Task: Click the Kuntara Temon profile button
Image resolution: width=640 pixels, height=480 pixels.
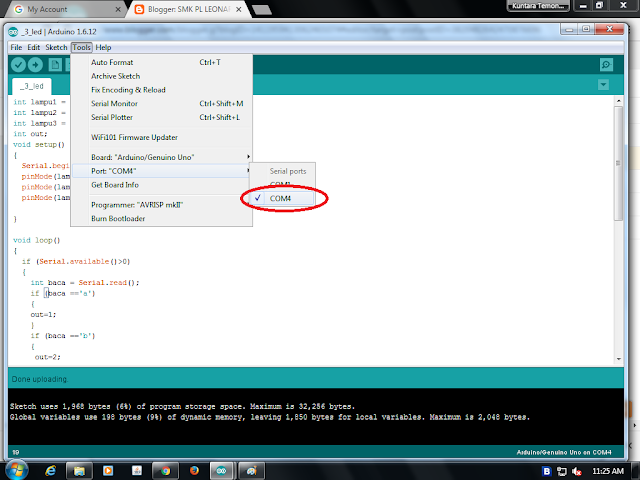Action: [538, 6]
